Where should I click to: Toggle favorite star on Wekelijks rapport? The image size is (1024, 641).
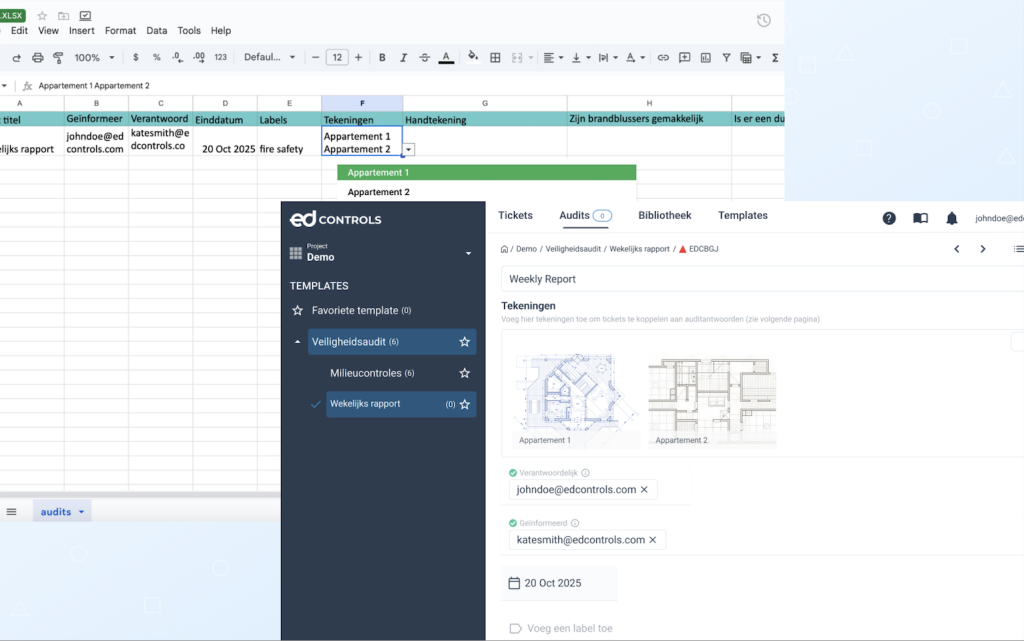click(x=464, y=404)
